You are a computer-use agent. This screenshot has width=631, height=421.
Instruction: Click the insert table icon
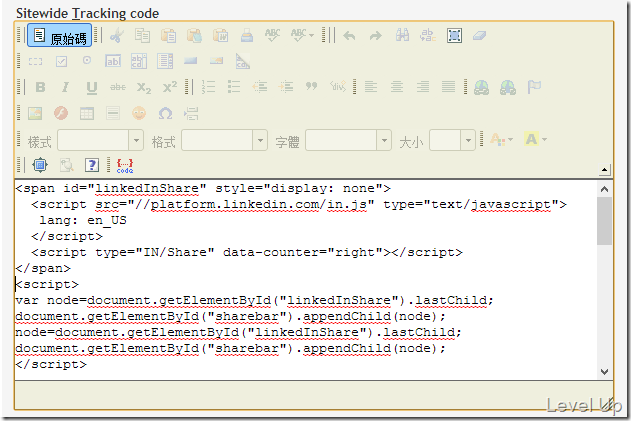[87, 114]
